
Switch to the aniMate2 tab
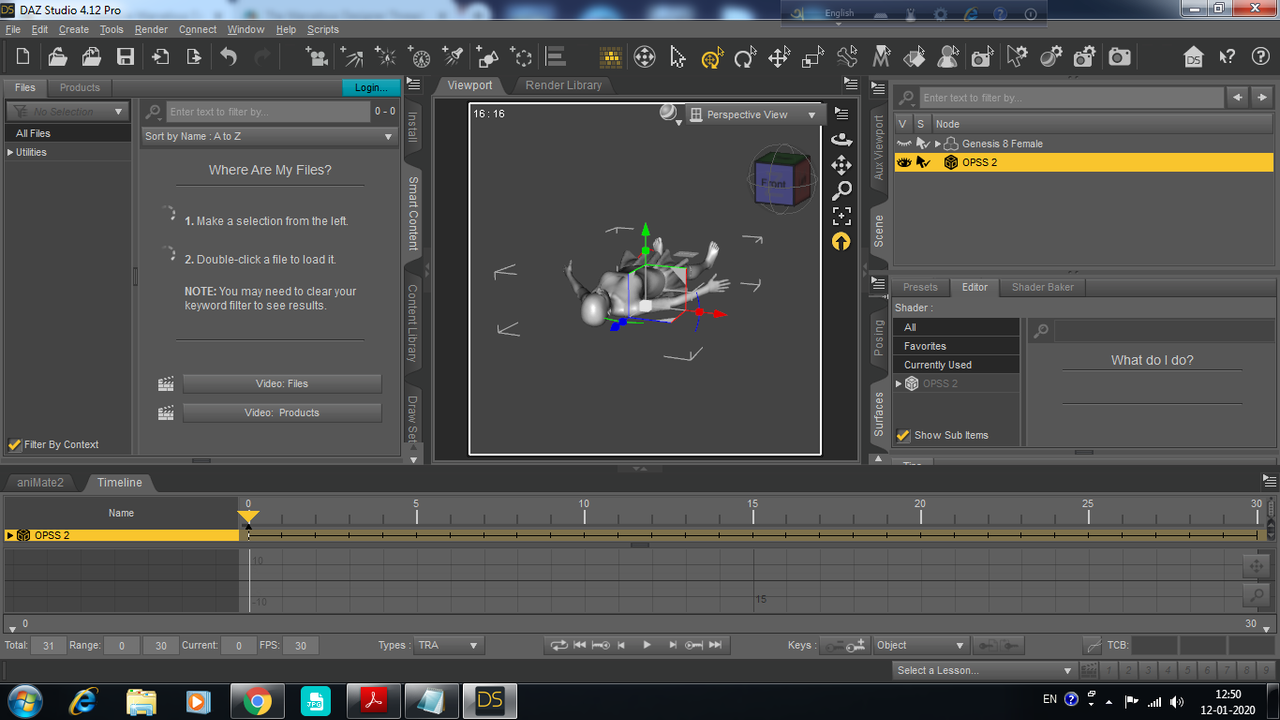pos(40,482)
